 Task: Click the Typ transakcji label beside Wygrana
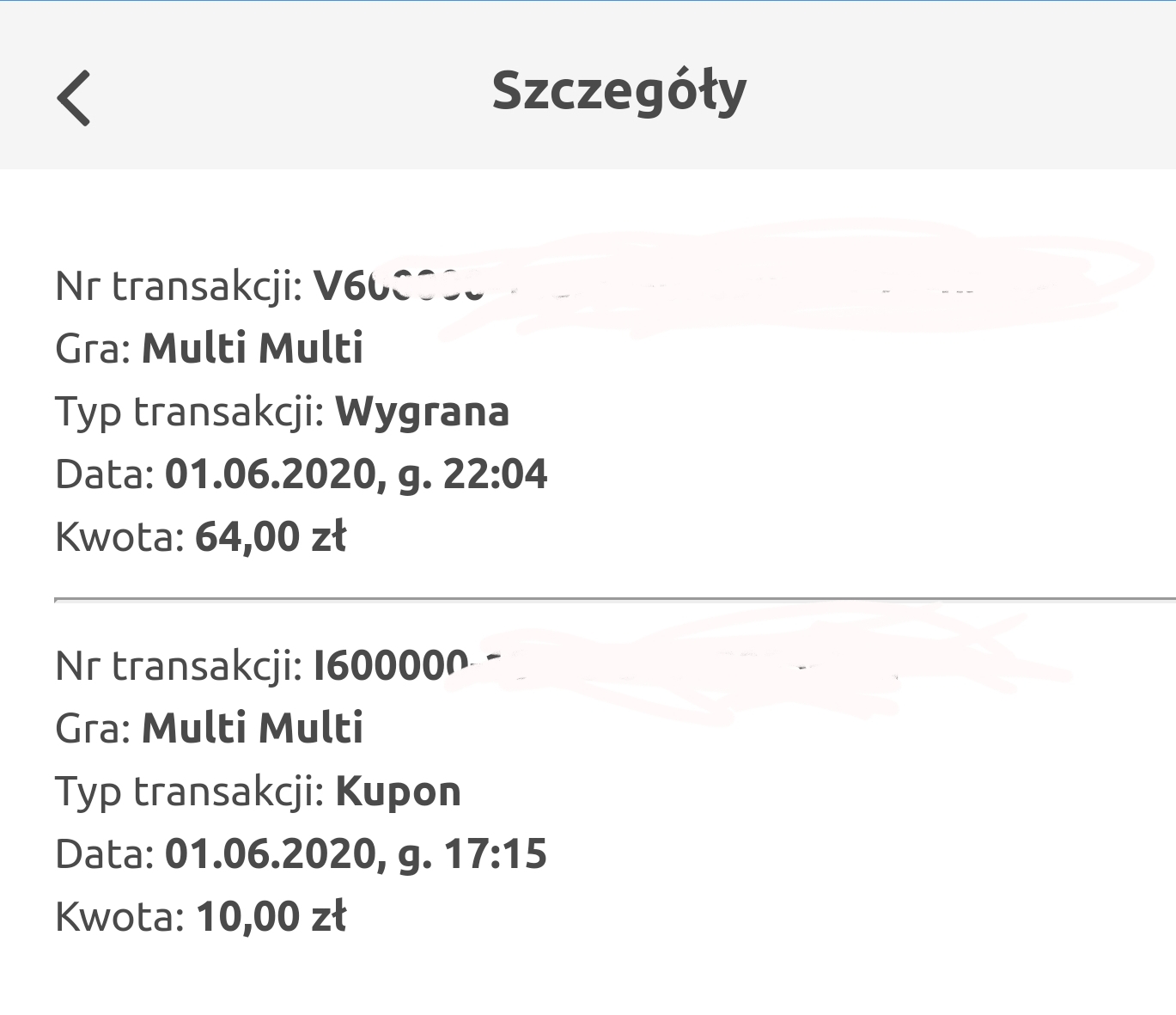tap(189, 412)
